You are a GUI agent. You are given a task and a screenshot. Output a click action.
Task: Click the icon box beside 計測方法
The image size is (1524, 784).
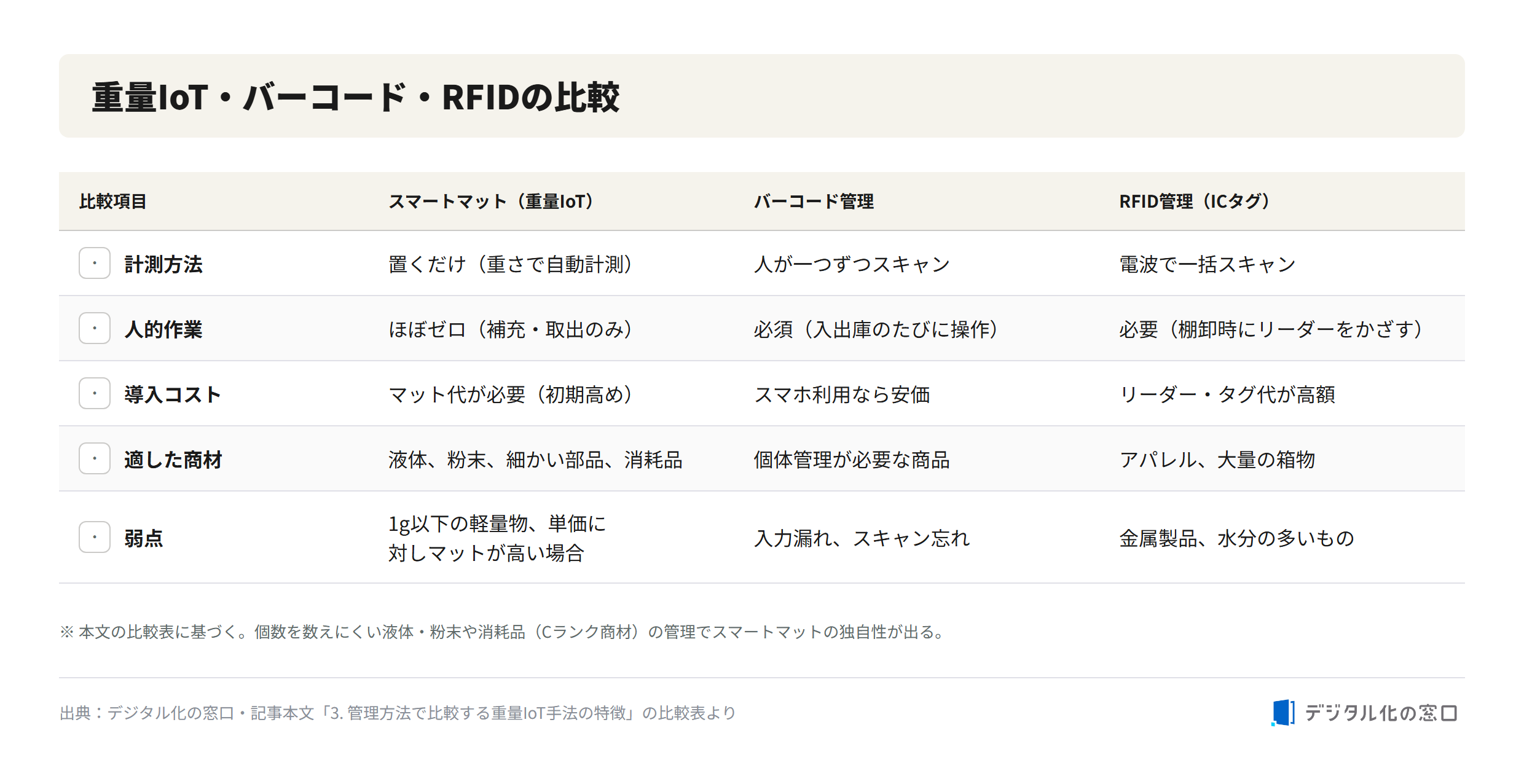95,263
